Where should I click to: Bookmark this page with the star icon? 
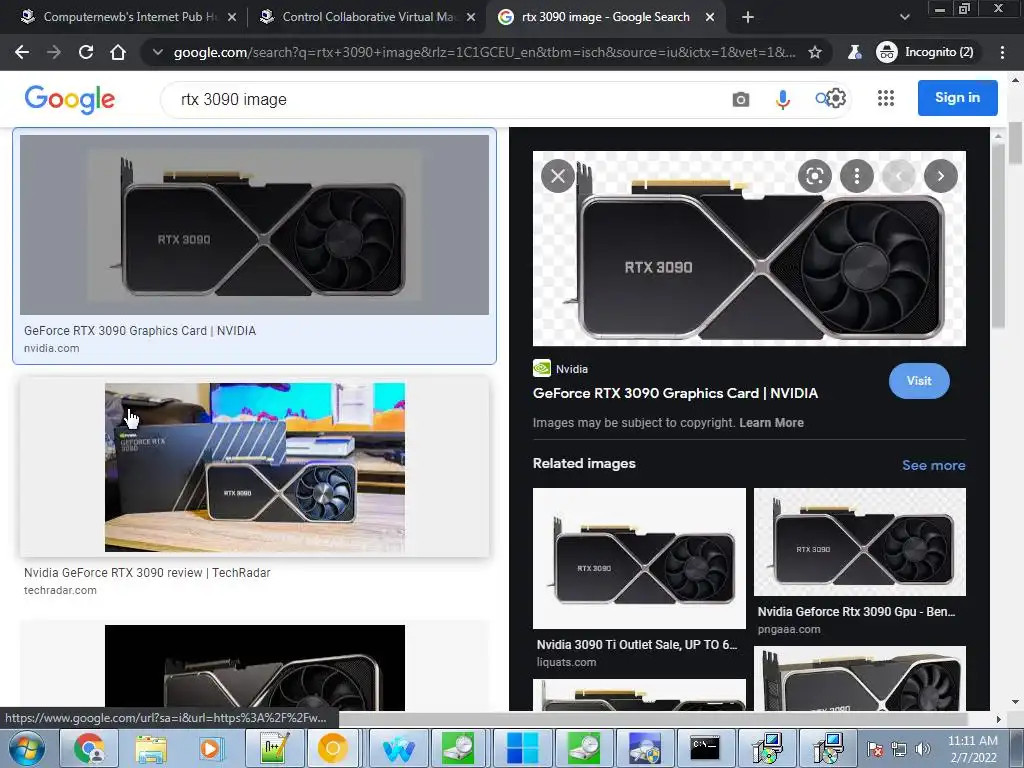click(815, 52)
